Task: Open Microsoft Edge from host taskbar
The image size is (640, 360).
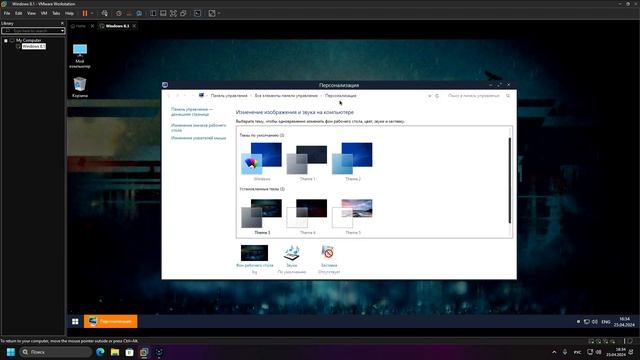Action: pyautogui.click(x=100, y=352)
